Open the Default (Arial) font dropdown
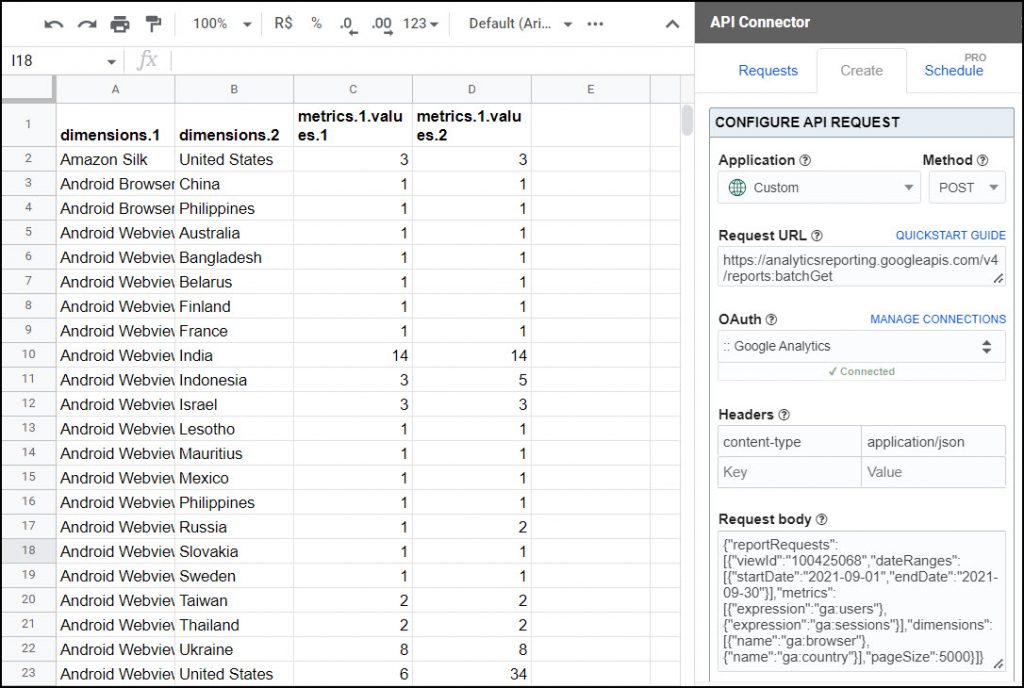 tap(520, 24)
